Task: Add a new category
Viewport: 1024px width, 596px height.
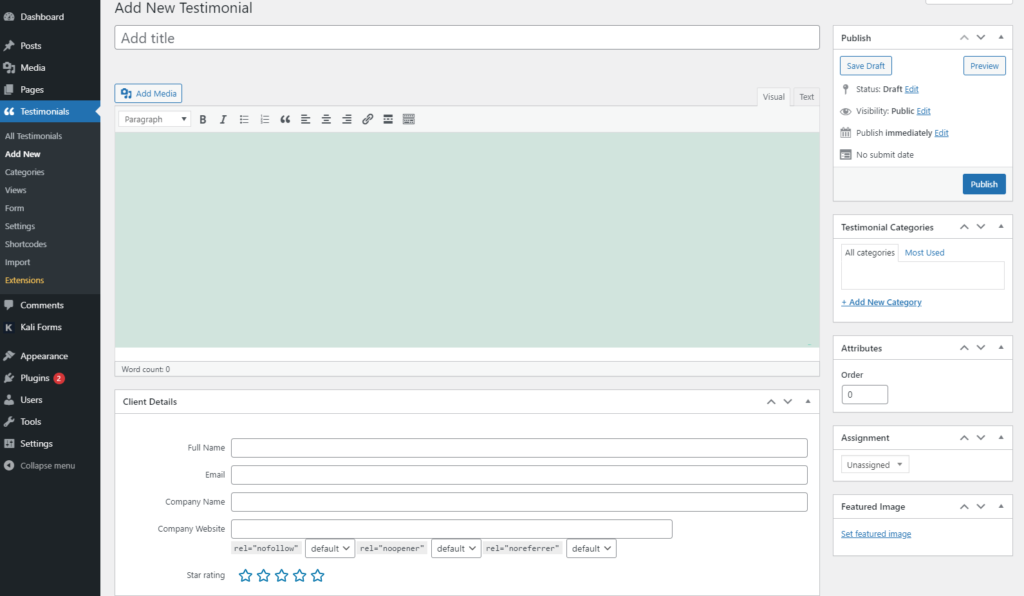Action: [x=881, y=302]
